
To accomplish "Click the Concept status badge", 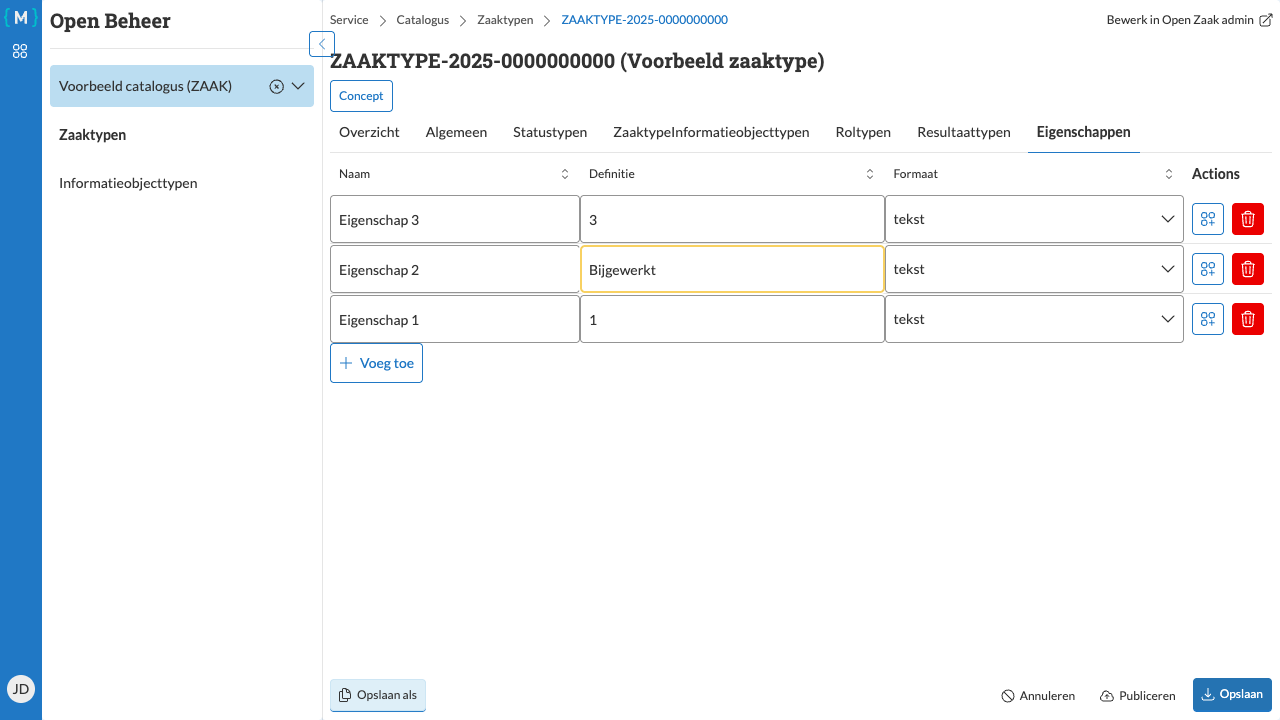I will click(x=361, y=96).
